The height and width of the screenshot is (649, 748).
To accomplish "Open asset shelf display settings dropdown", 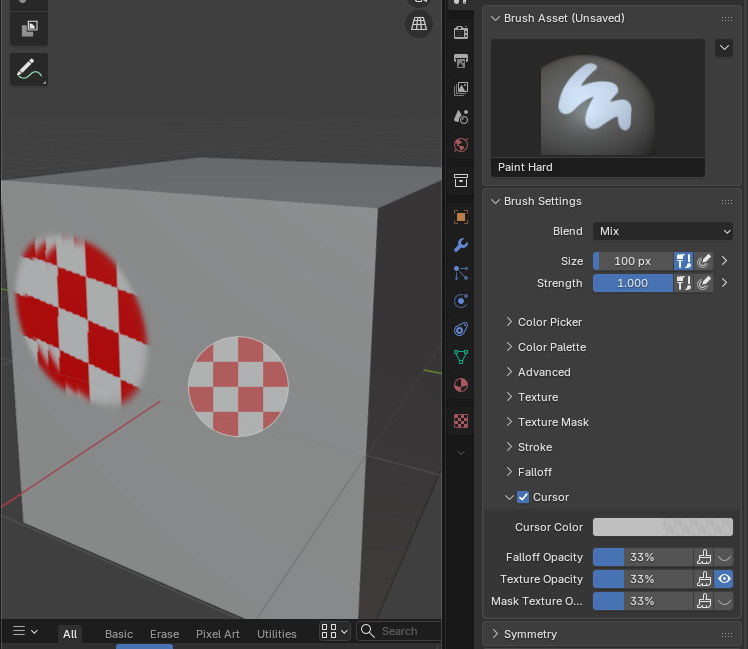I will coord(334,631).
